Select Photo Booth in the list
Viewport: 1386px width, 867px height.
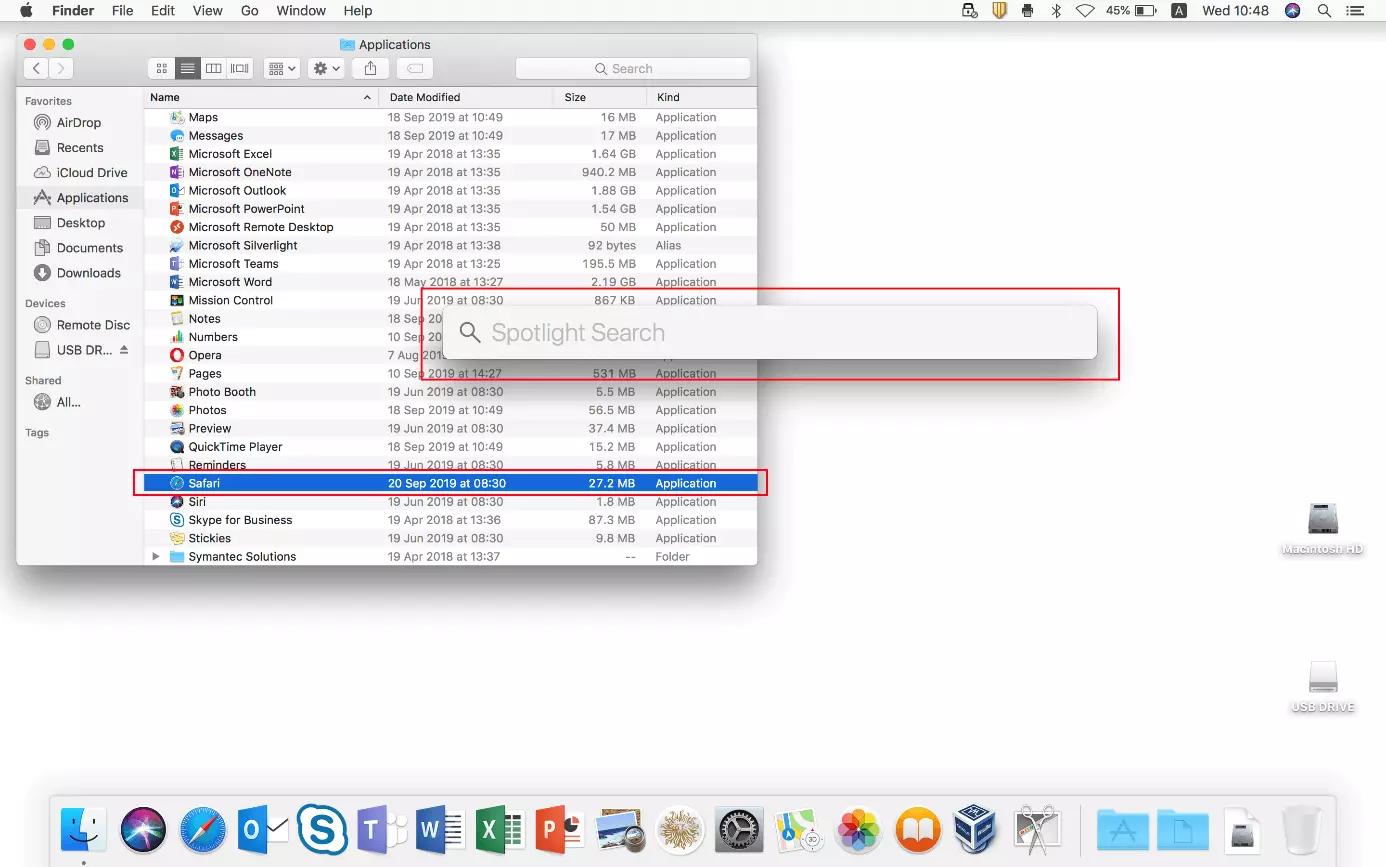click(x=450, y=392)
